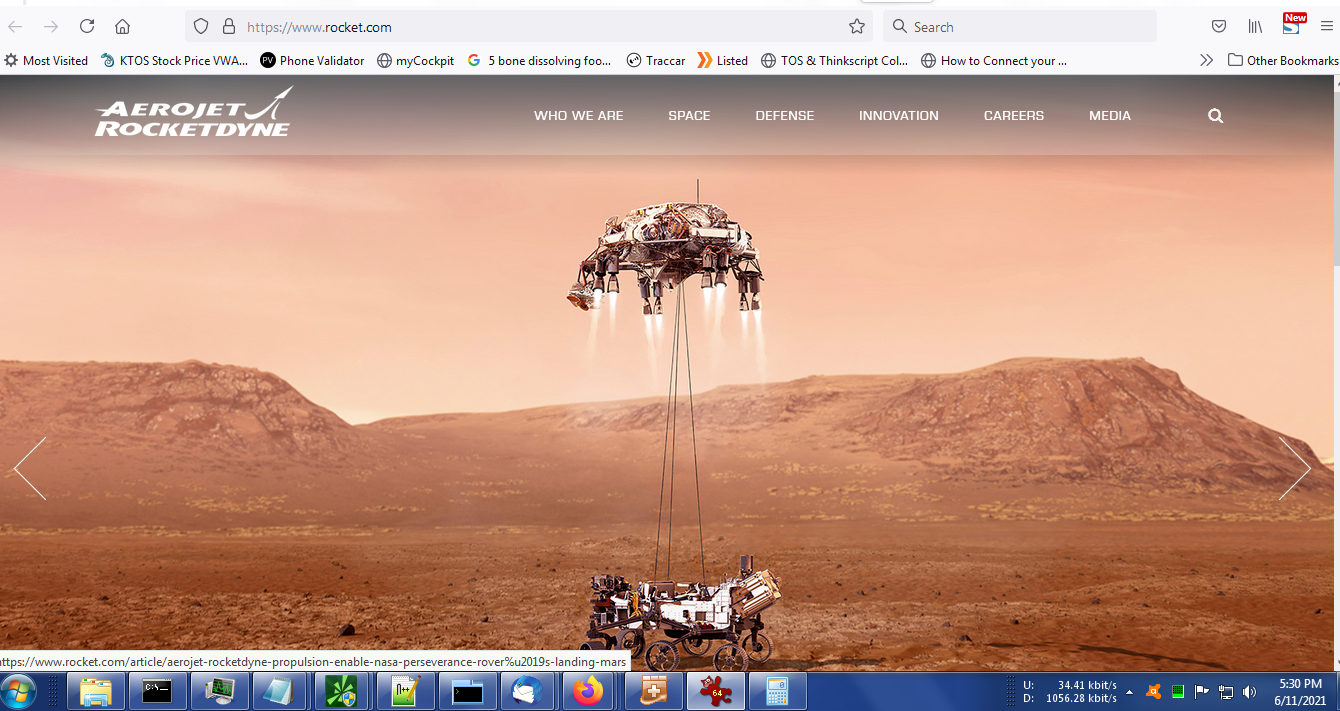Show more bookmarks with the chevron
This screenshot has height=711, width=1340.
[1206, 61]
